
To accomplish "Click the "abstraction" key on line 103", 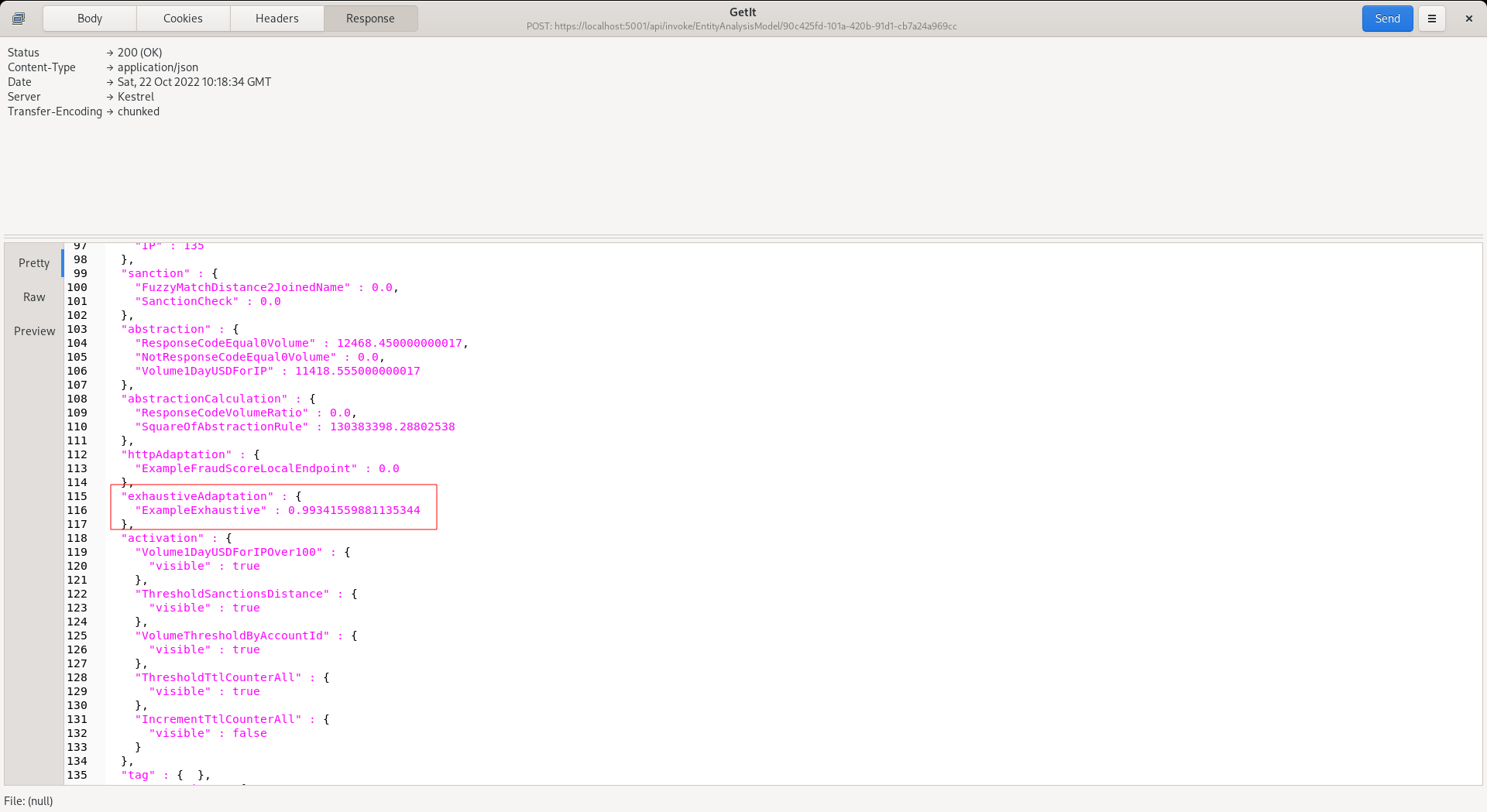I will (x=166, y=329).
